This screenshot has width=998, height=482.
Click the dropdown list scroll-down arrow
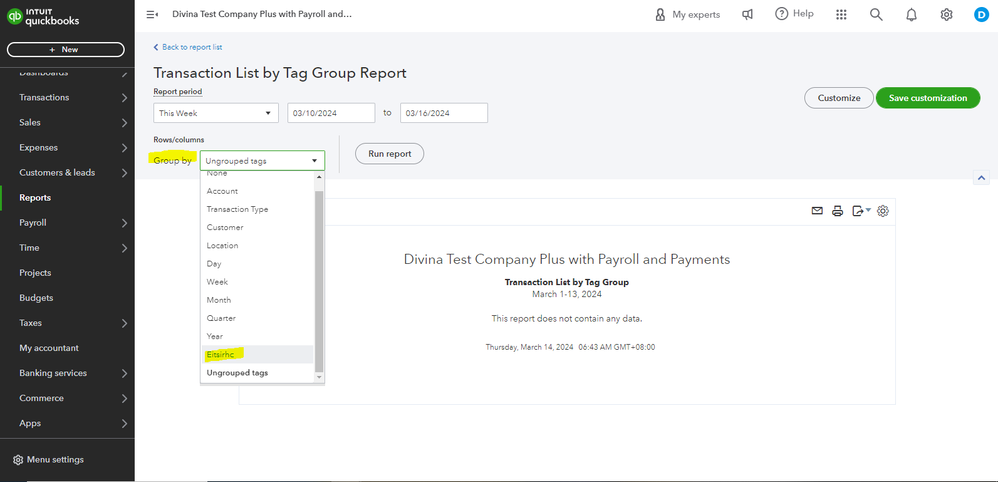pyautogui.click(x=320, y=378)
